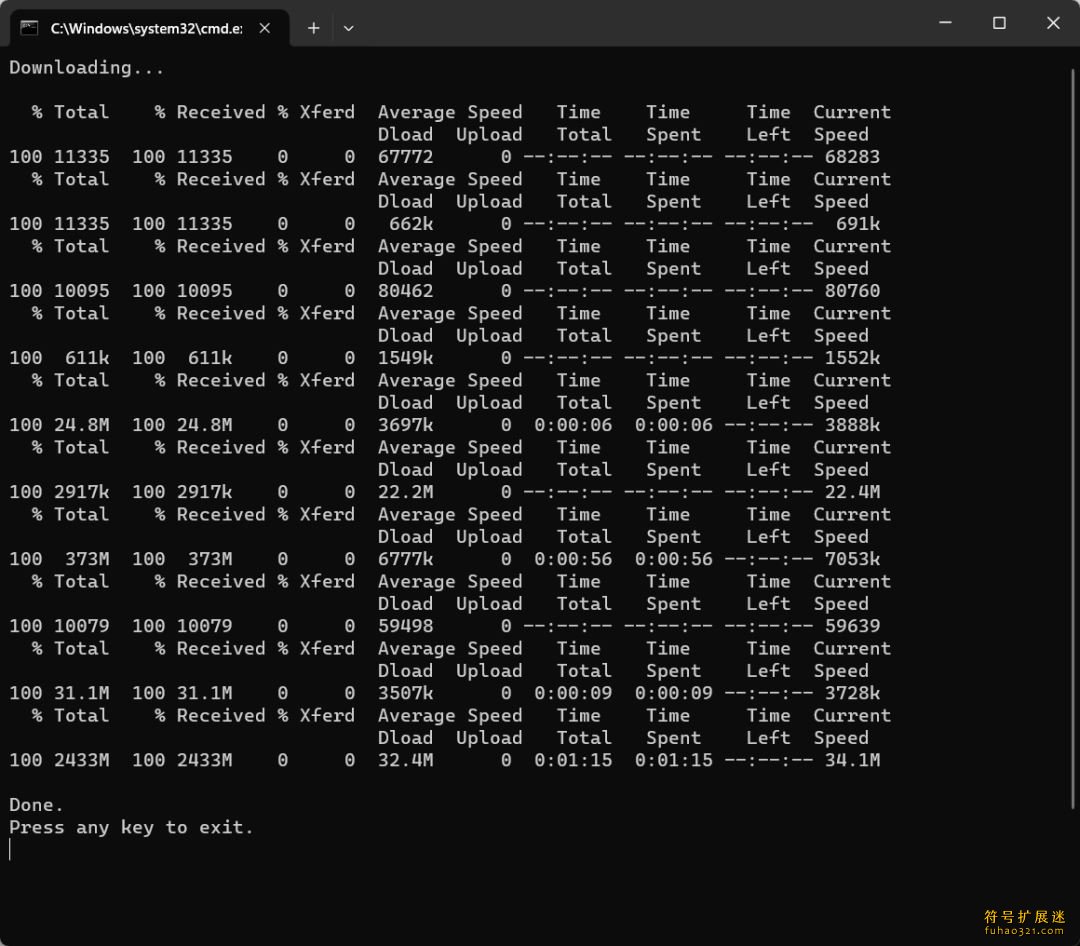Click the text cursor below the exit prompt
This screenshot has height=946, width=1080.
10,850
